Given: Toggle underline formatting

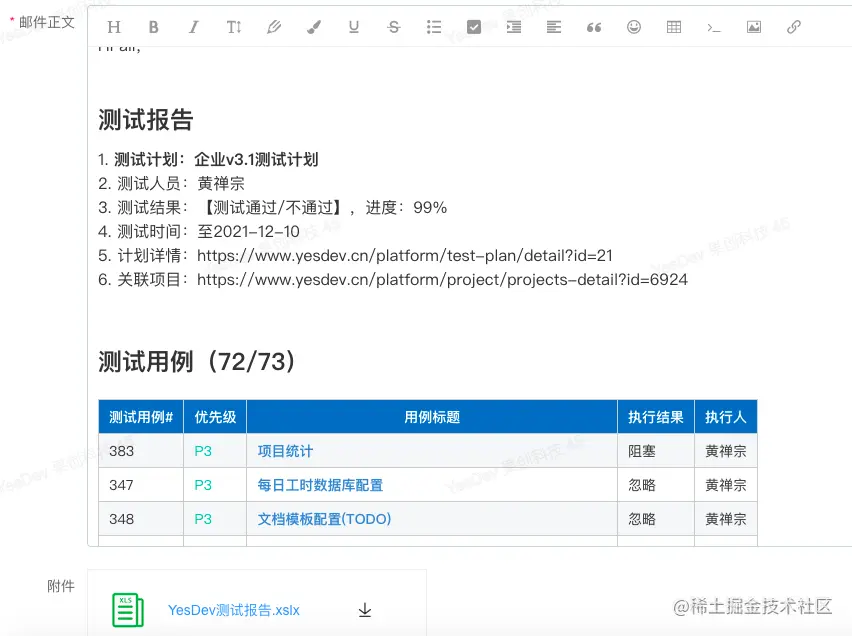Looking at the screenshot, I should pos(353,28).
